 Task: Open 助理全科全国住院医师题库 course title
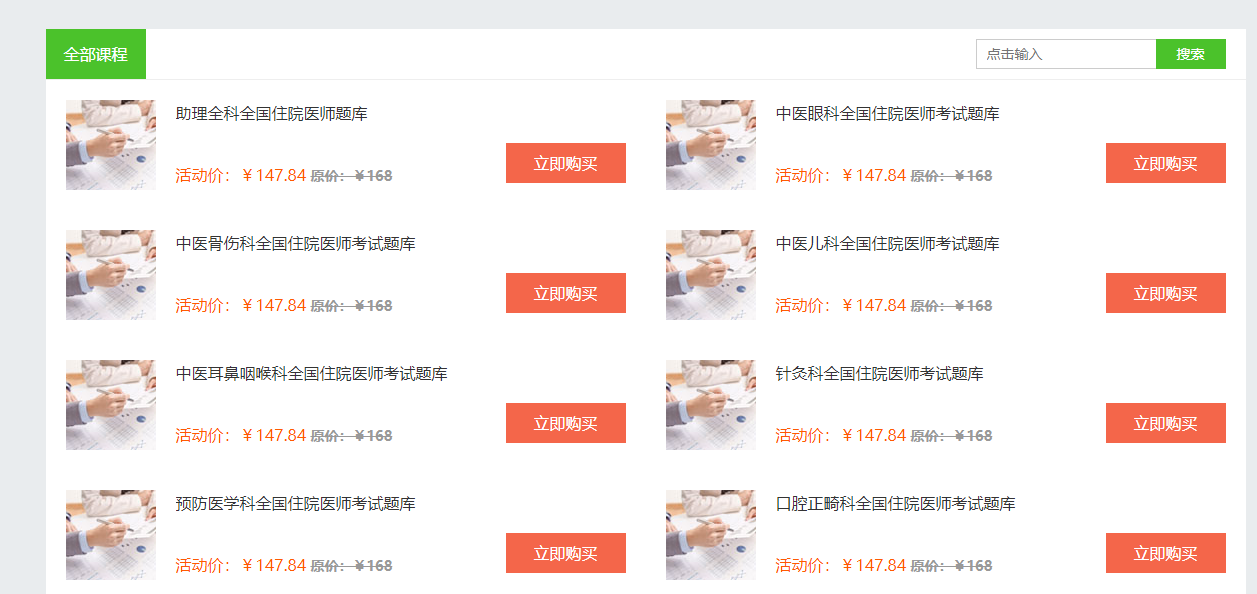[272, 114]
